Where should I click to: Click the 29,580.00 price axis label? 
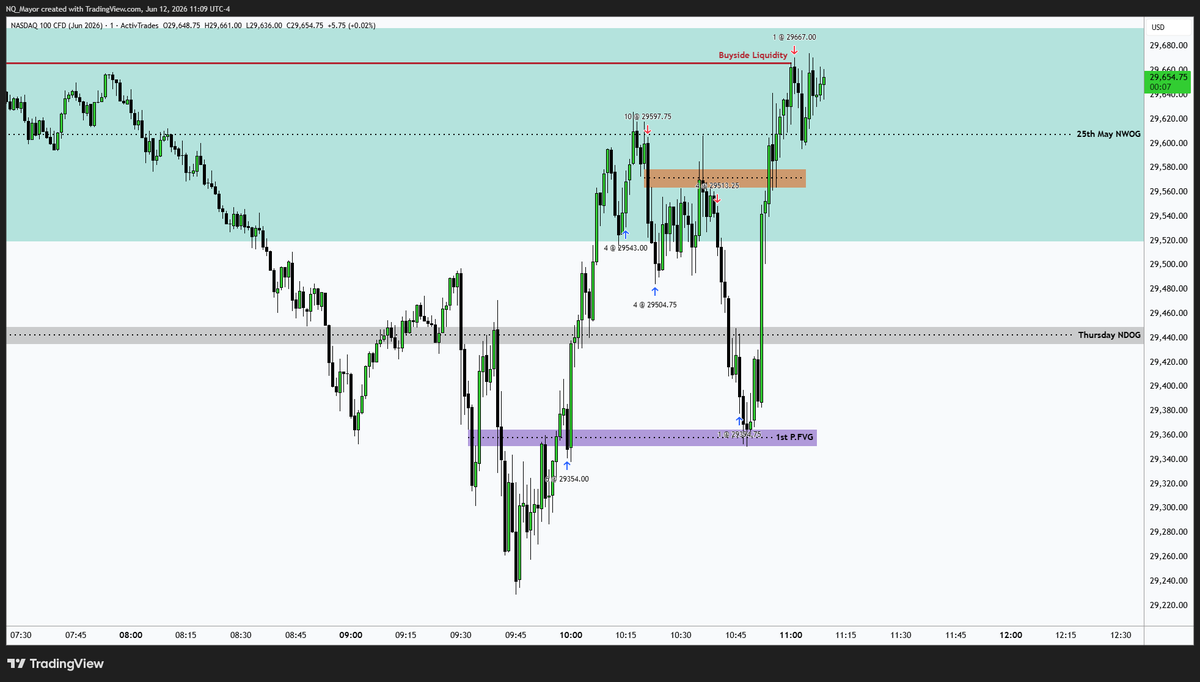pos(1168,167)
